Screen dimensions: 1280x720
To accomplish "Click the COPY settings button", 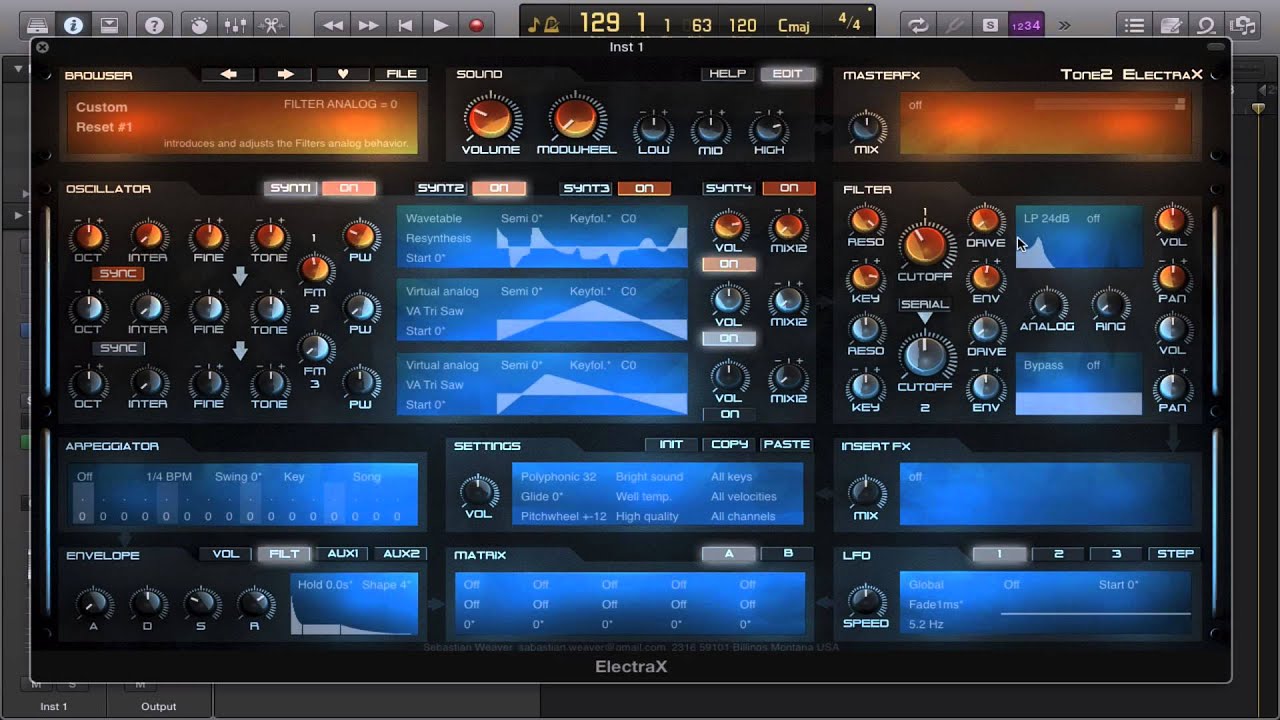I will 729,445.
